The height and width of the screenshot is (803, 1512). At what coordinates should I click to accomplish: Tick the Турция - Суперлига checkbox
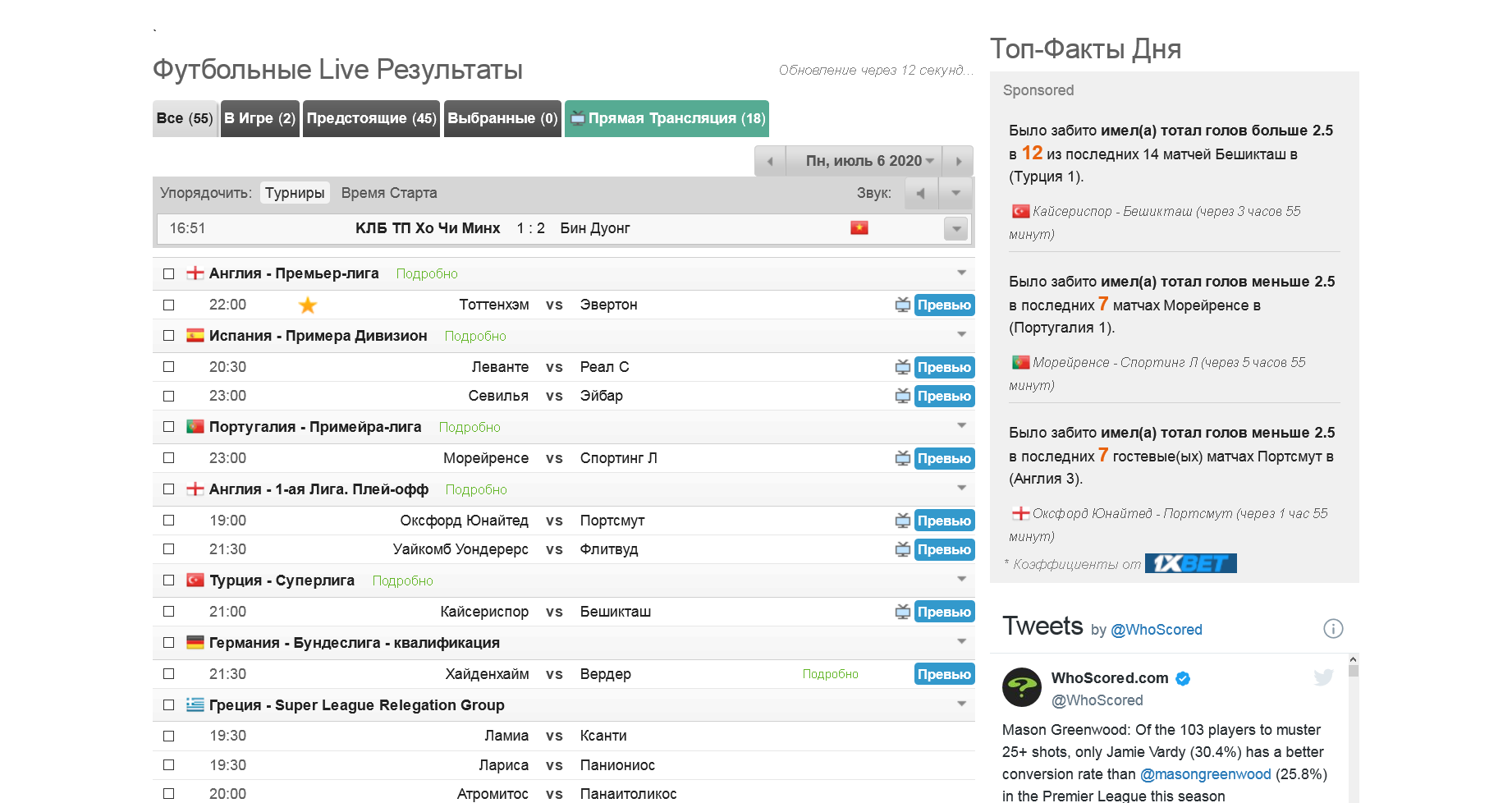pos(169,580)
